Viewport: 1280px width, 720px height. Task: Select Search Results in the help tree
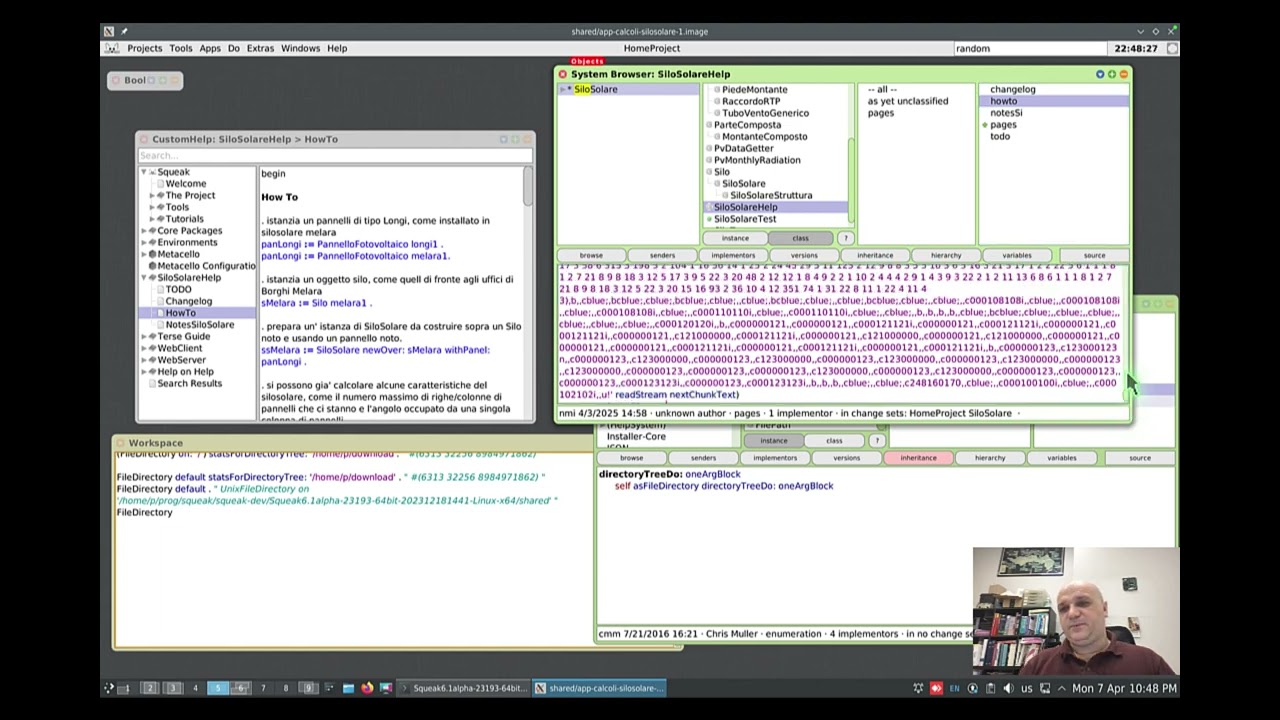pyautogui.click(x=189, y=383)
